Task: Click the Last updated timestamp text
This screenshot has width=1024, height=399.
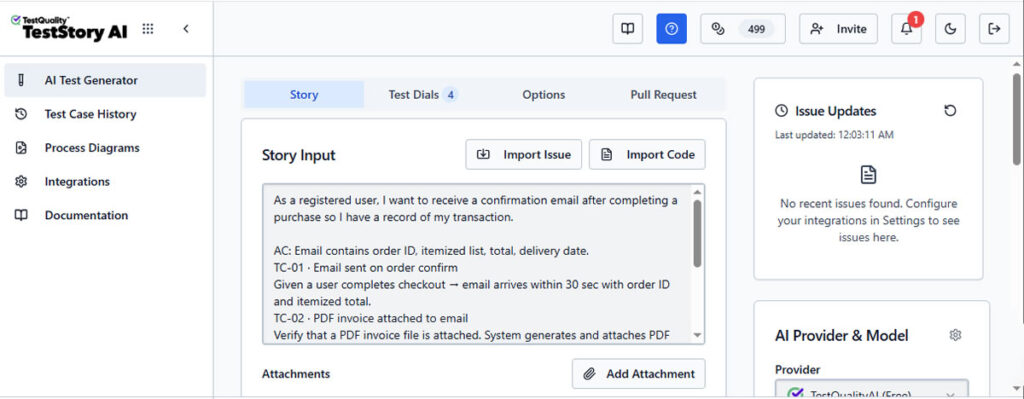Action: click(x=834, y=135)
